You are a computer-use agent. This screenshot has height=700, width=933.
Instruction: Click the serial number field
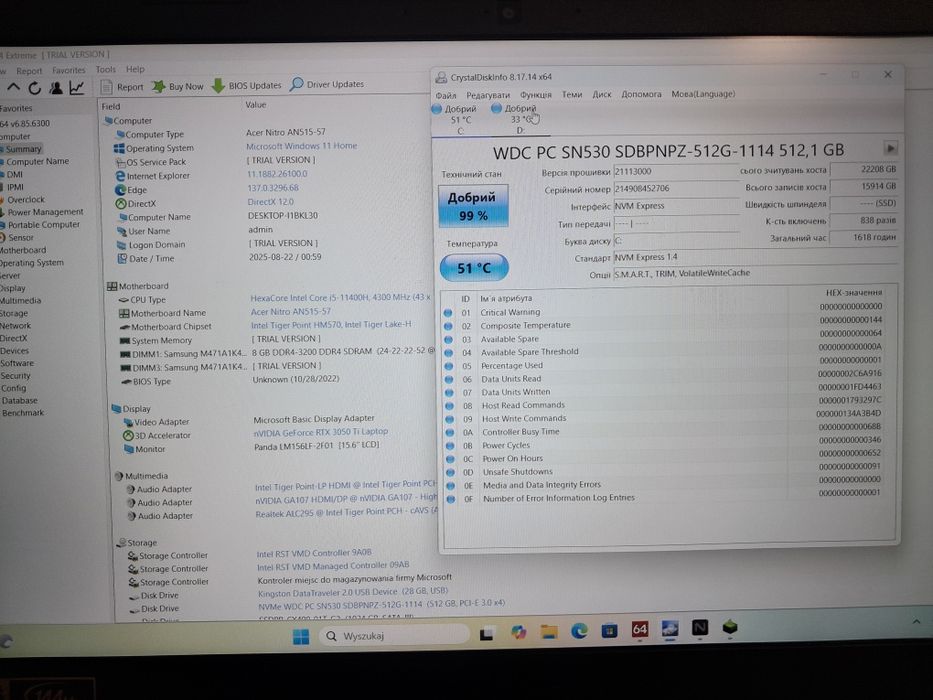[x=676, y=189]
